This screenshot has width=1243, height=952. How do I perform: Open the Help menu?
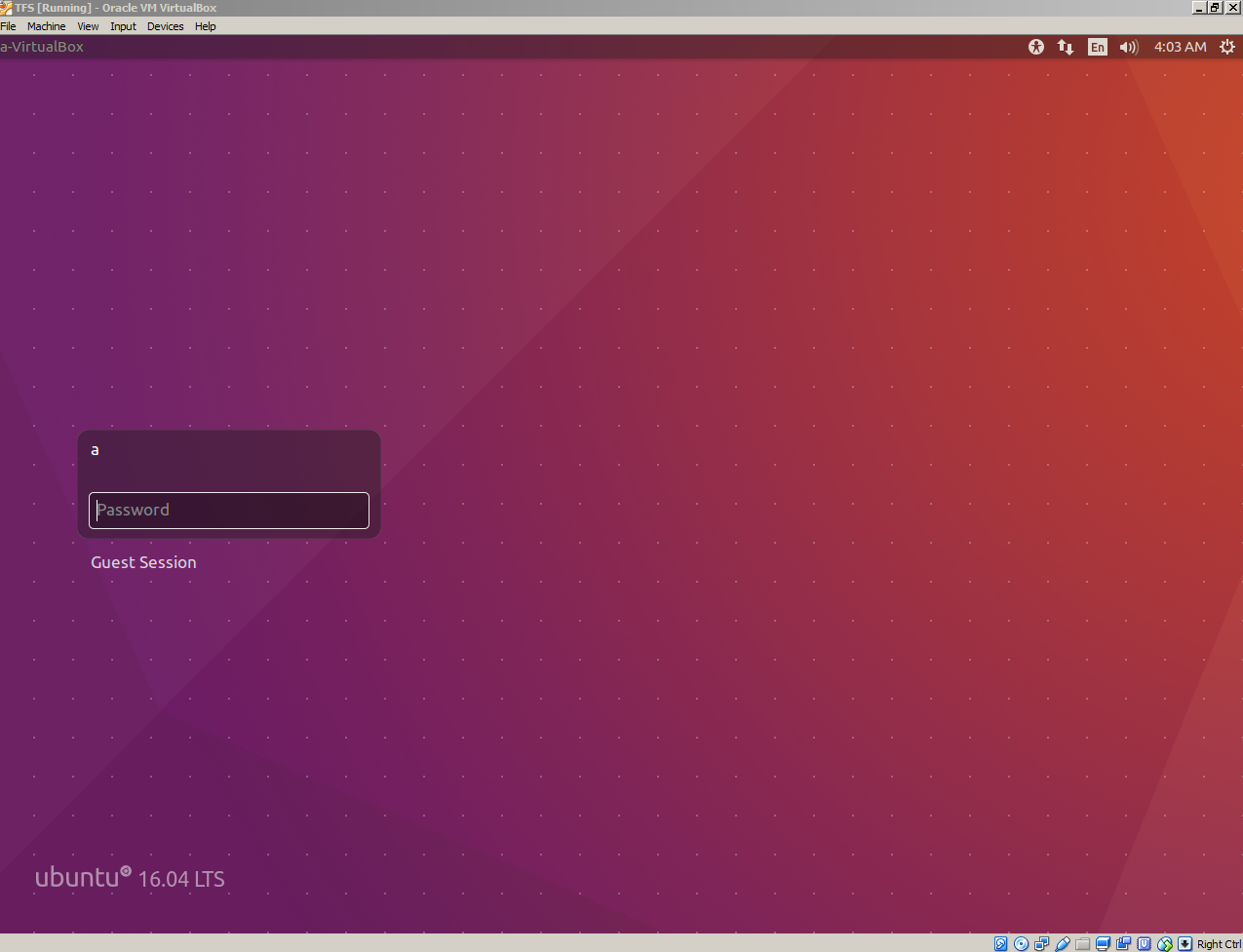point(206,26)
